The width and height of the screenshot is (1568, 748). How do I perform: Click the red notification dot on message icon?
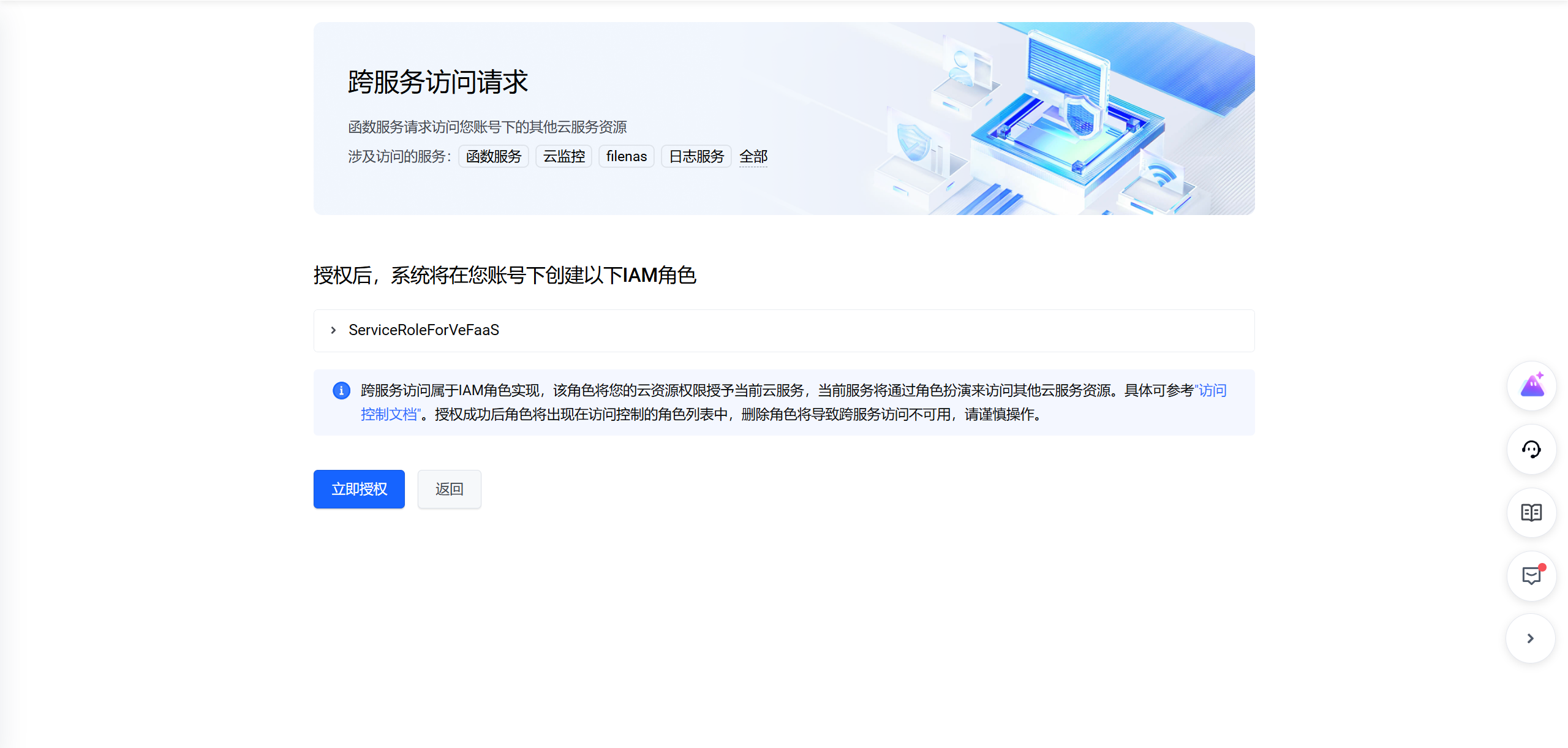(1541, 567)
